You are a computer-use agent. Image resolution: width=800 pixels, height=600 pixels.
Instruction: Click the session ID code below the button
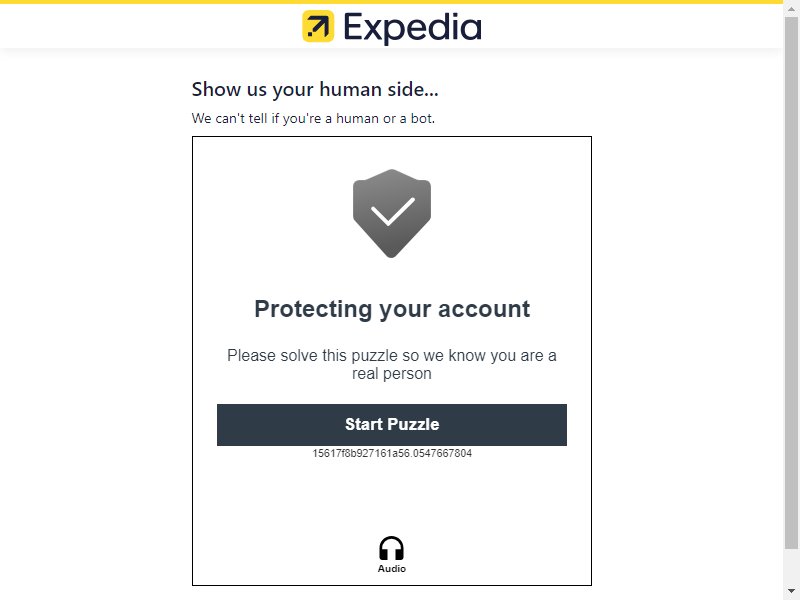pos(392,453)
